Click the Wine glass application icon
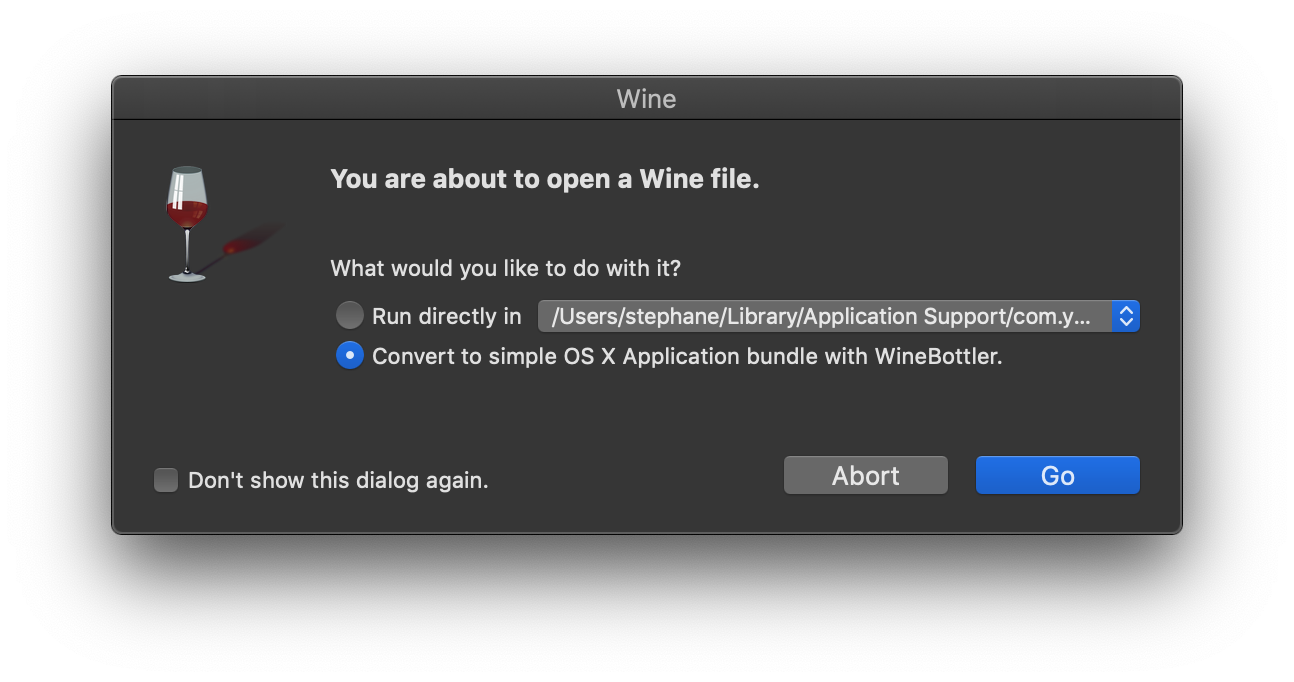Viewport: 1294px width, 682px height. point(187,222)
